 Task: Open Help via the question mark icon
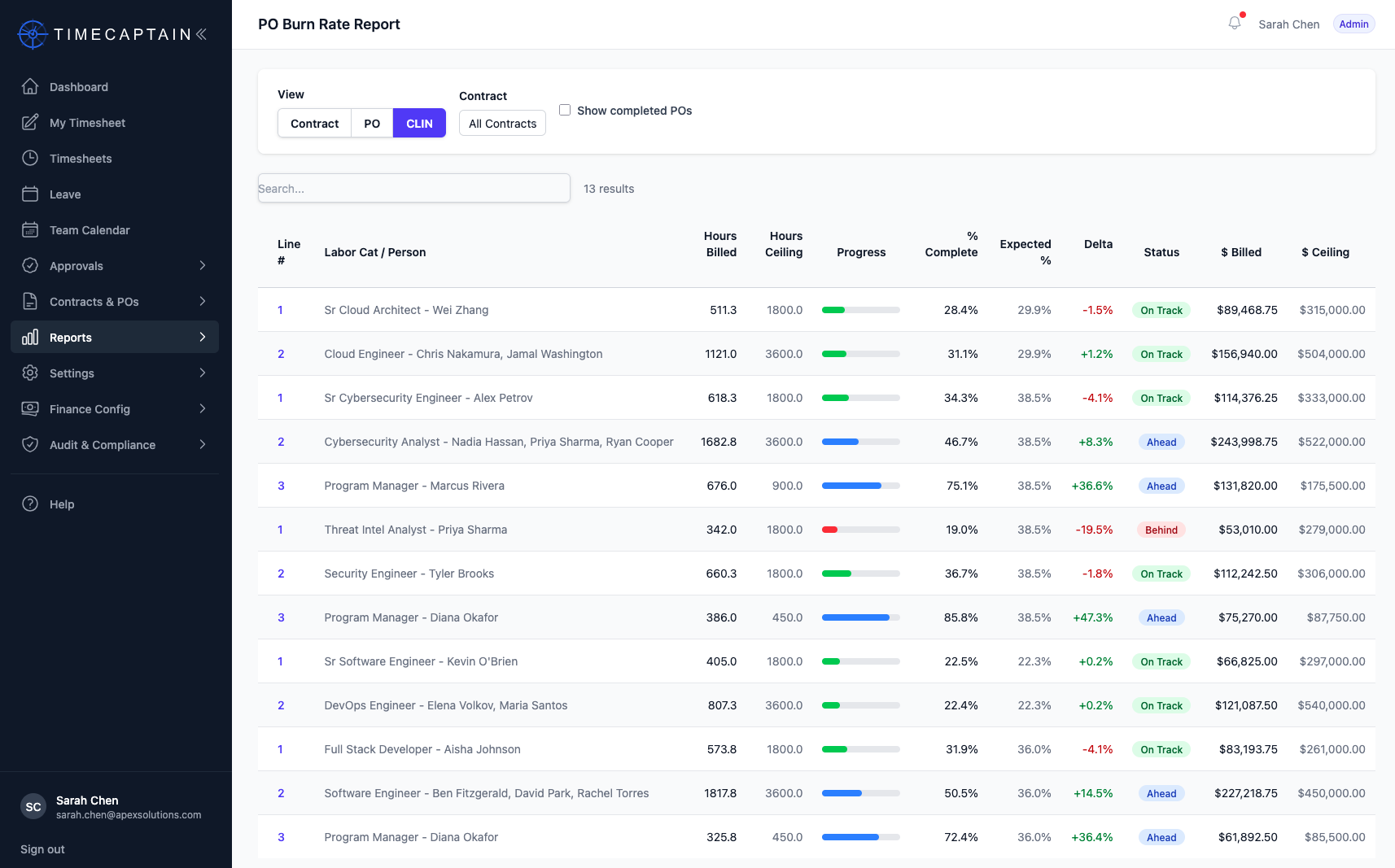coord(30,504)
